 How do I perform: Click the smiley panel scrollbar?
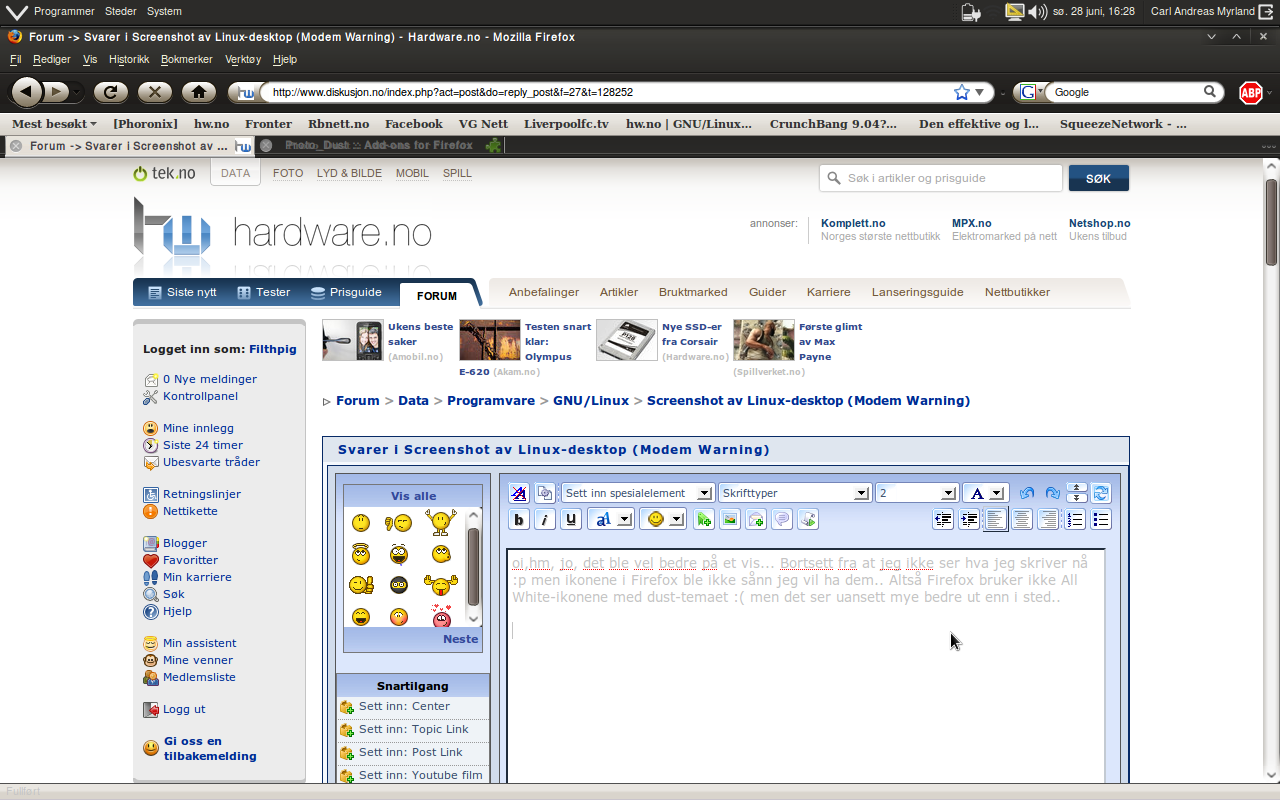(474, 566)
